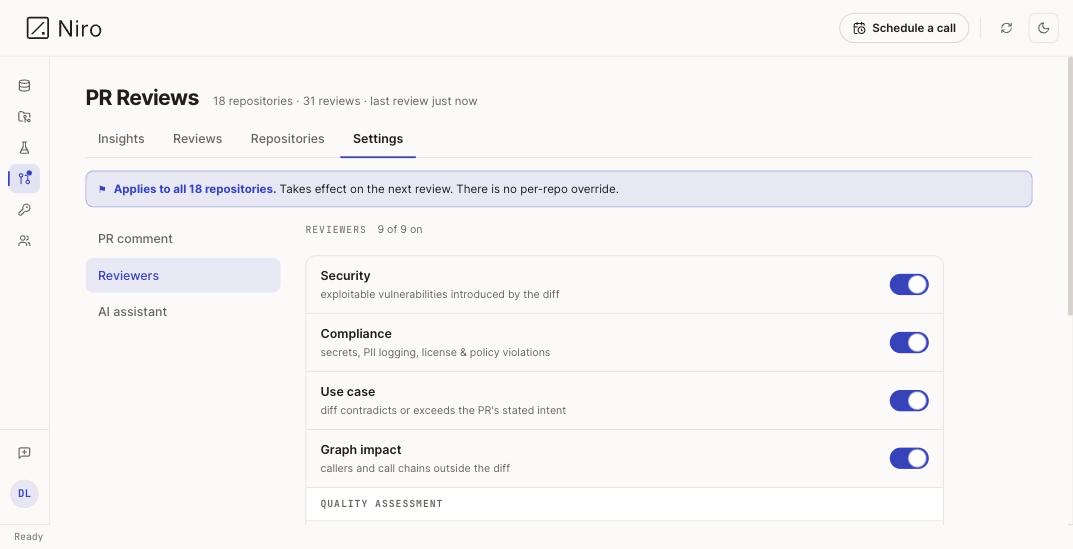
Task: Click 'Applies to all 18 repositories.' text
Action: point(195,189)
